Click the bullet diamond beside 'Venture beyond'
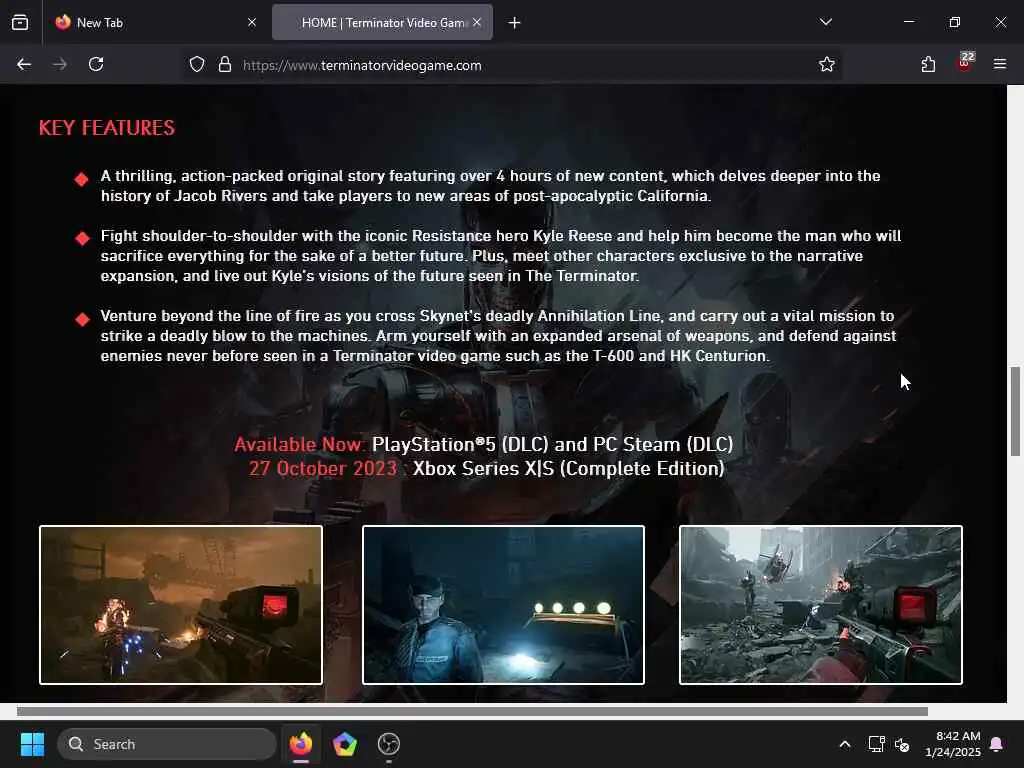The image size is (1024, 768). pyautogui.click(x=82, y=319)
